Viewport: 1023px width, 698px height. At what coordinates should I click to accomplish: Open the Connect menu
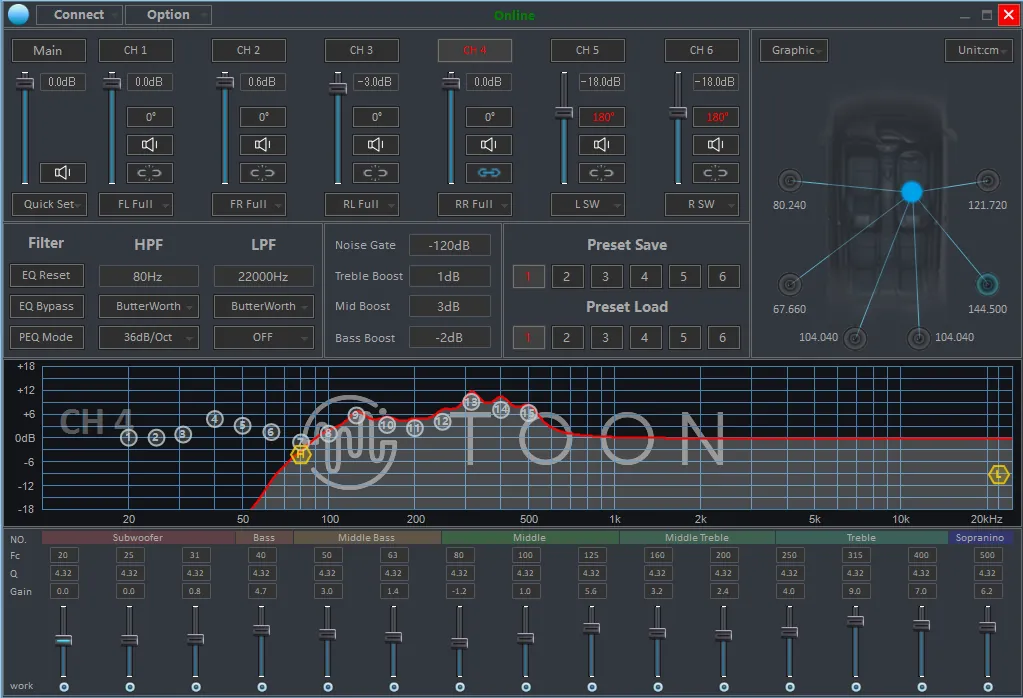point(79,15)
